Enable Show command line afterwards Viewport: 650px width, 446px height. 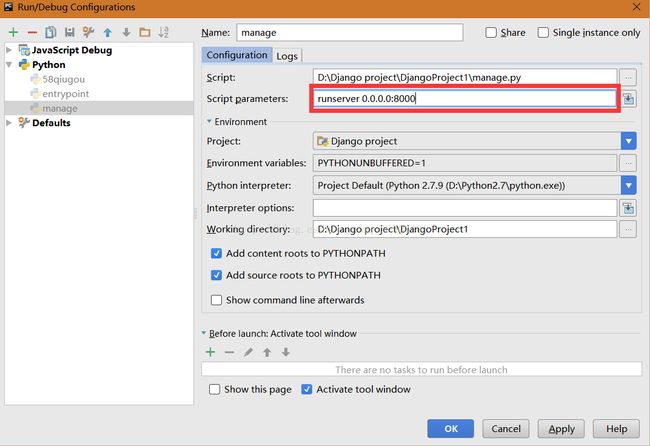tap(216, 300)
